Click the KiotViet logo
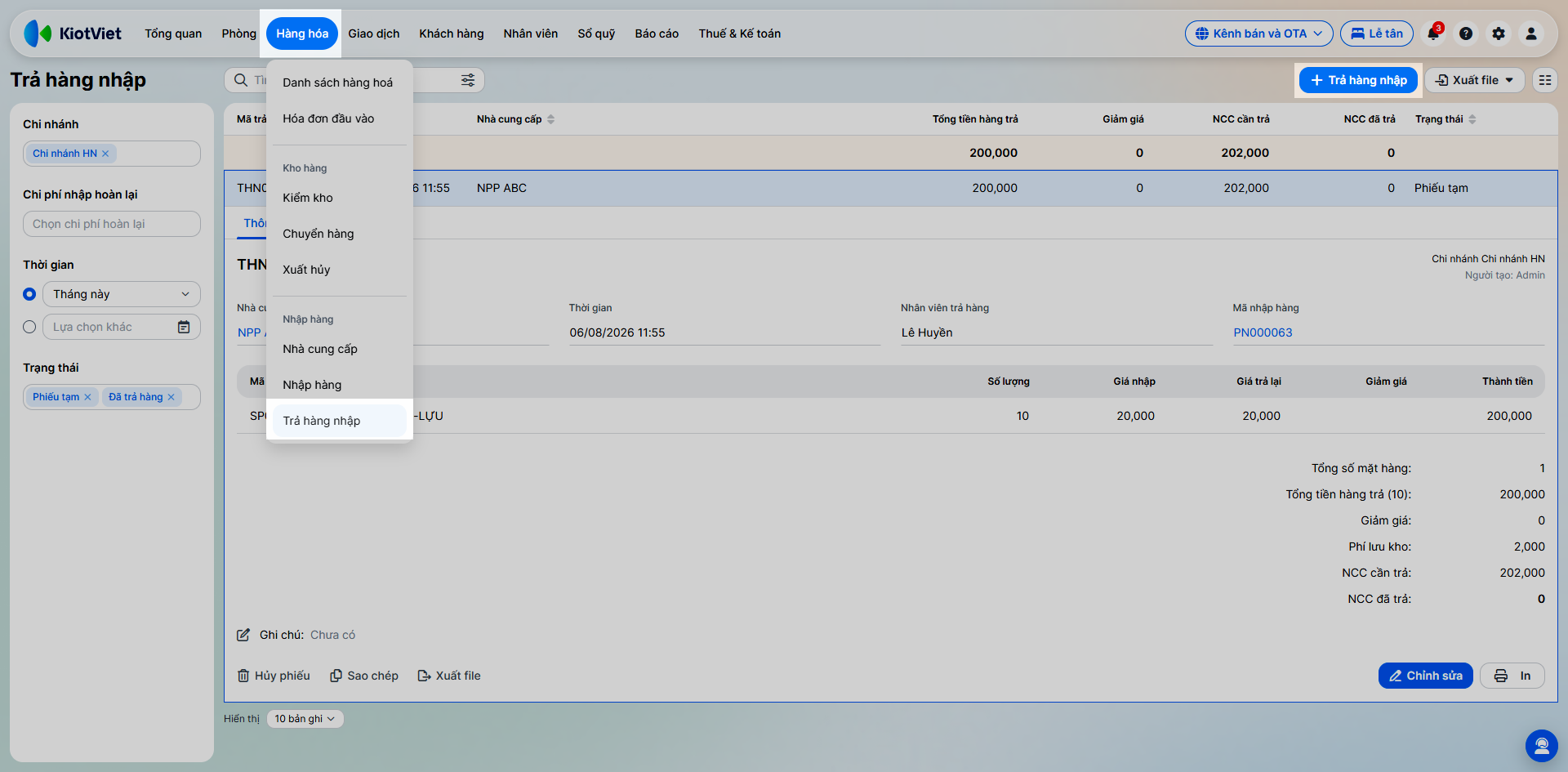 tap(73, 33)
